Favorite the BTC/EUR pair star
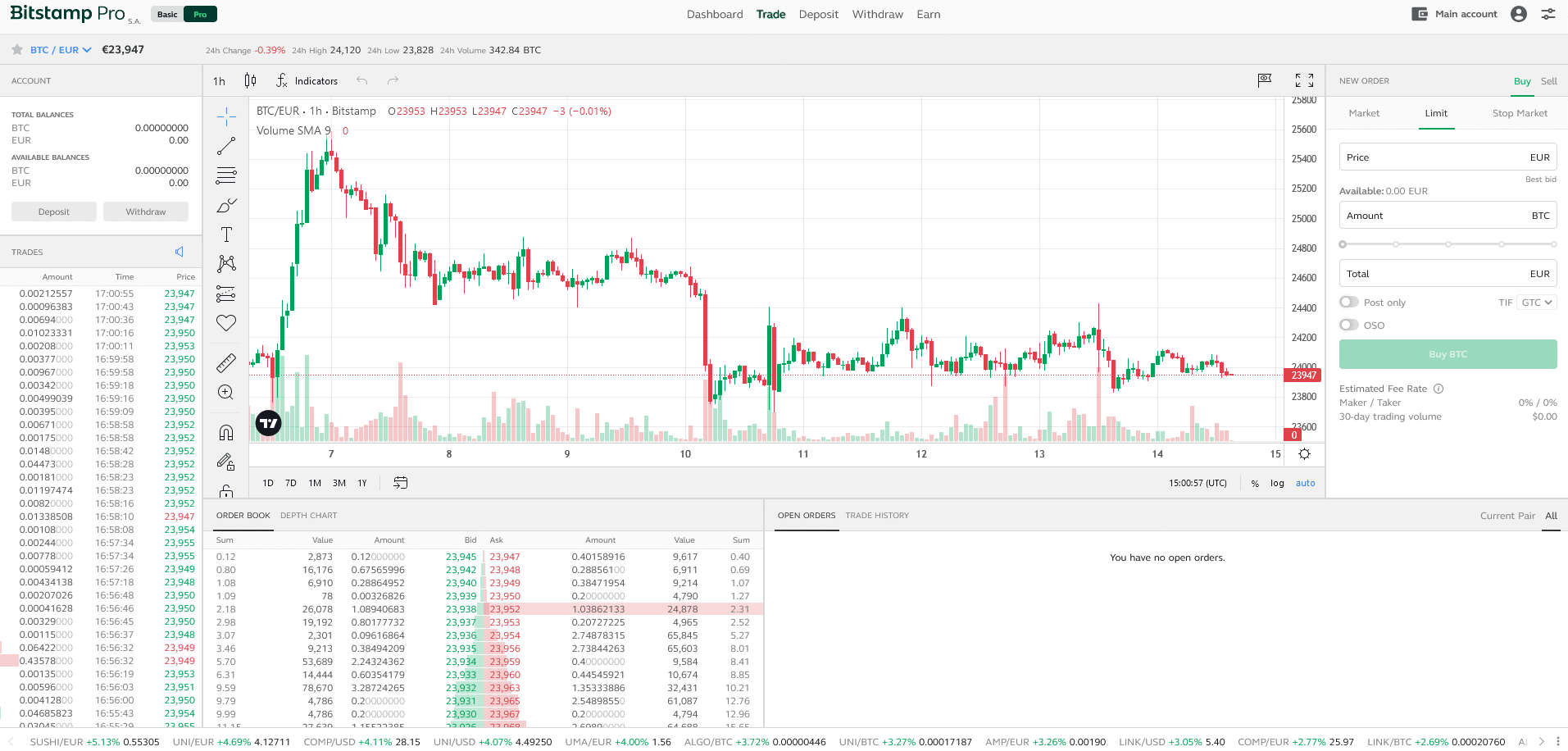This screenshot has width=1568, height=751. pyautogui.click(x=17, y=50)
